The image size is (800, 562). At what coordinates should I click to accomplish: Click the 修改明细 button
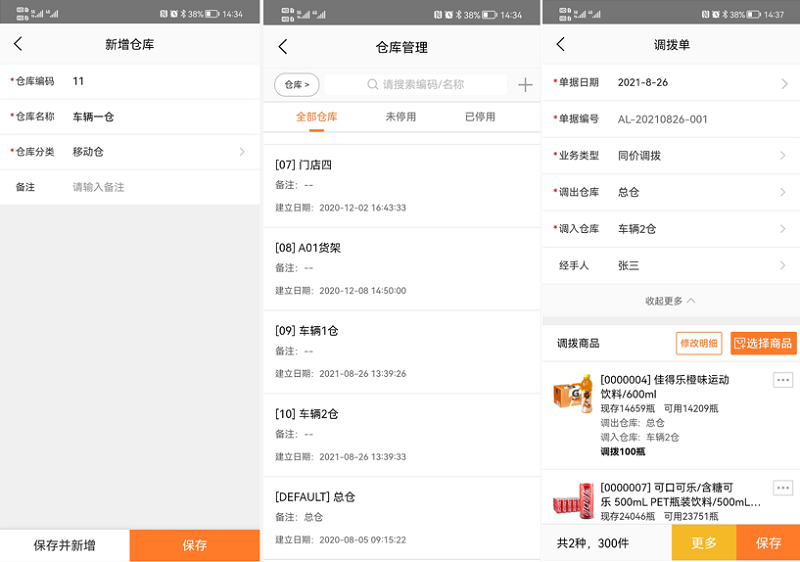[699, 343]
